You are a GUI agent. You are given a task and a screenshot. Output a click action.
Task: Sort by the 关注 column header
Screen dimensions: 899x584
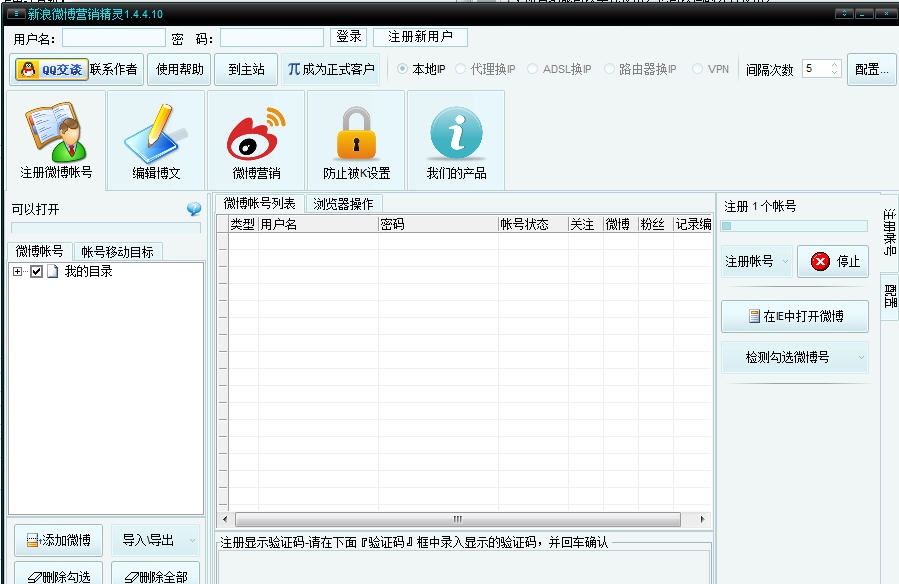(x=585, y=224)
